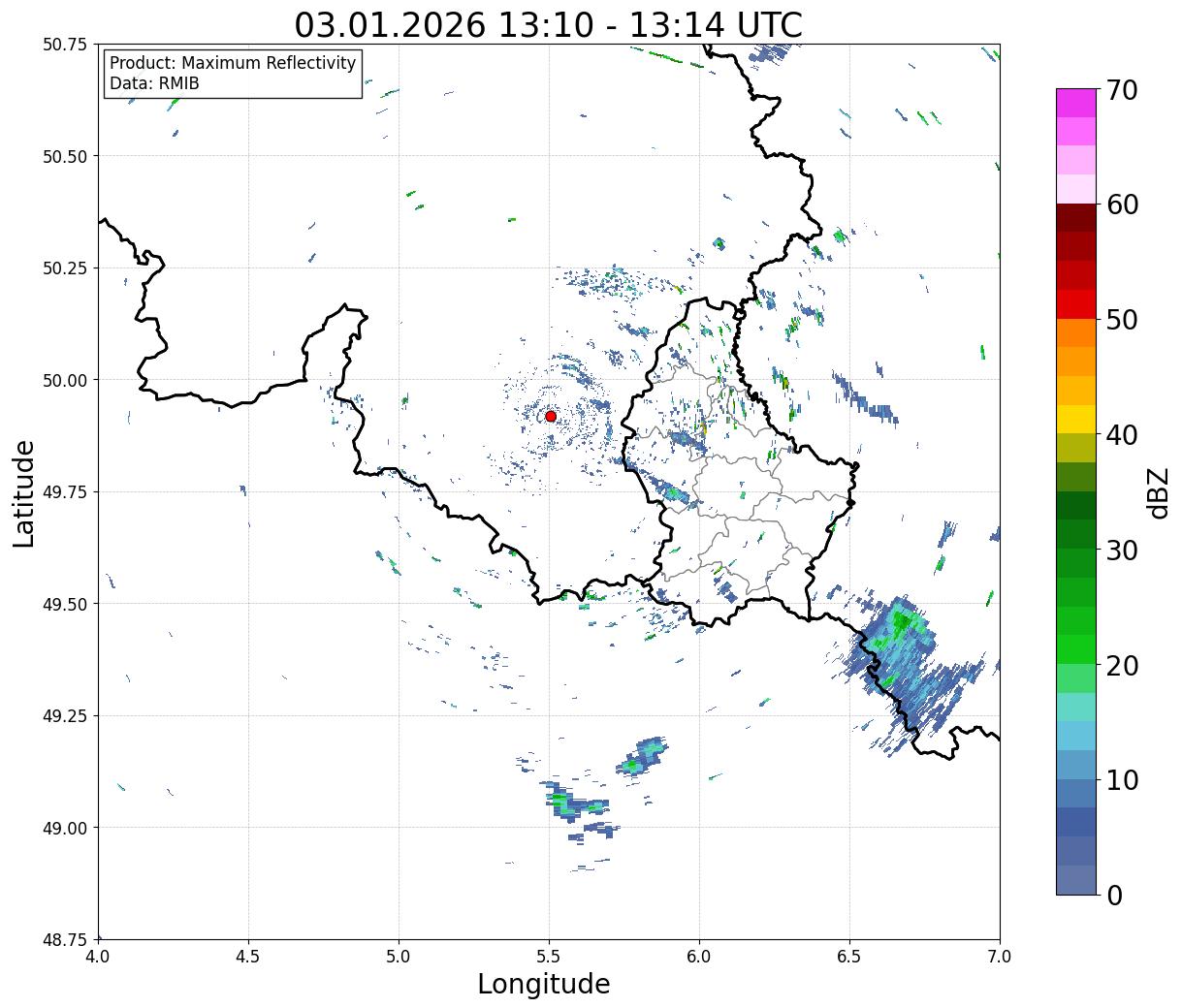Click the longitude tick label 7.0

[x=1000, y=956]
